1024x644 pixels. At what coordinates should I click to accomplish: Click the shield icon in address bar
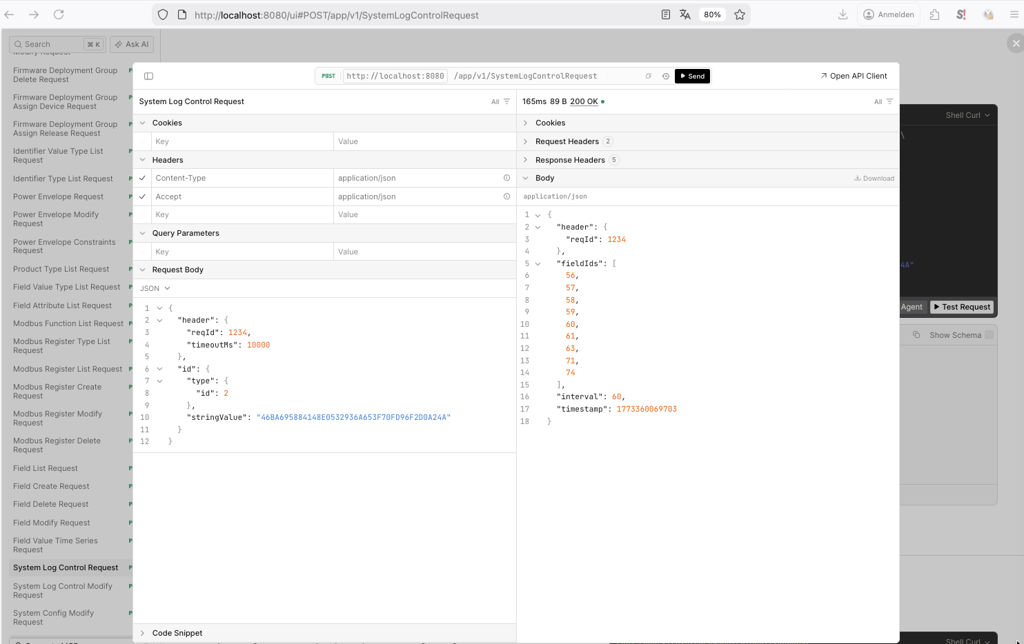coord(163,14)
